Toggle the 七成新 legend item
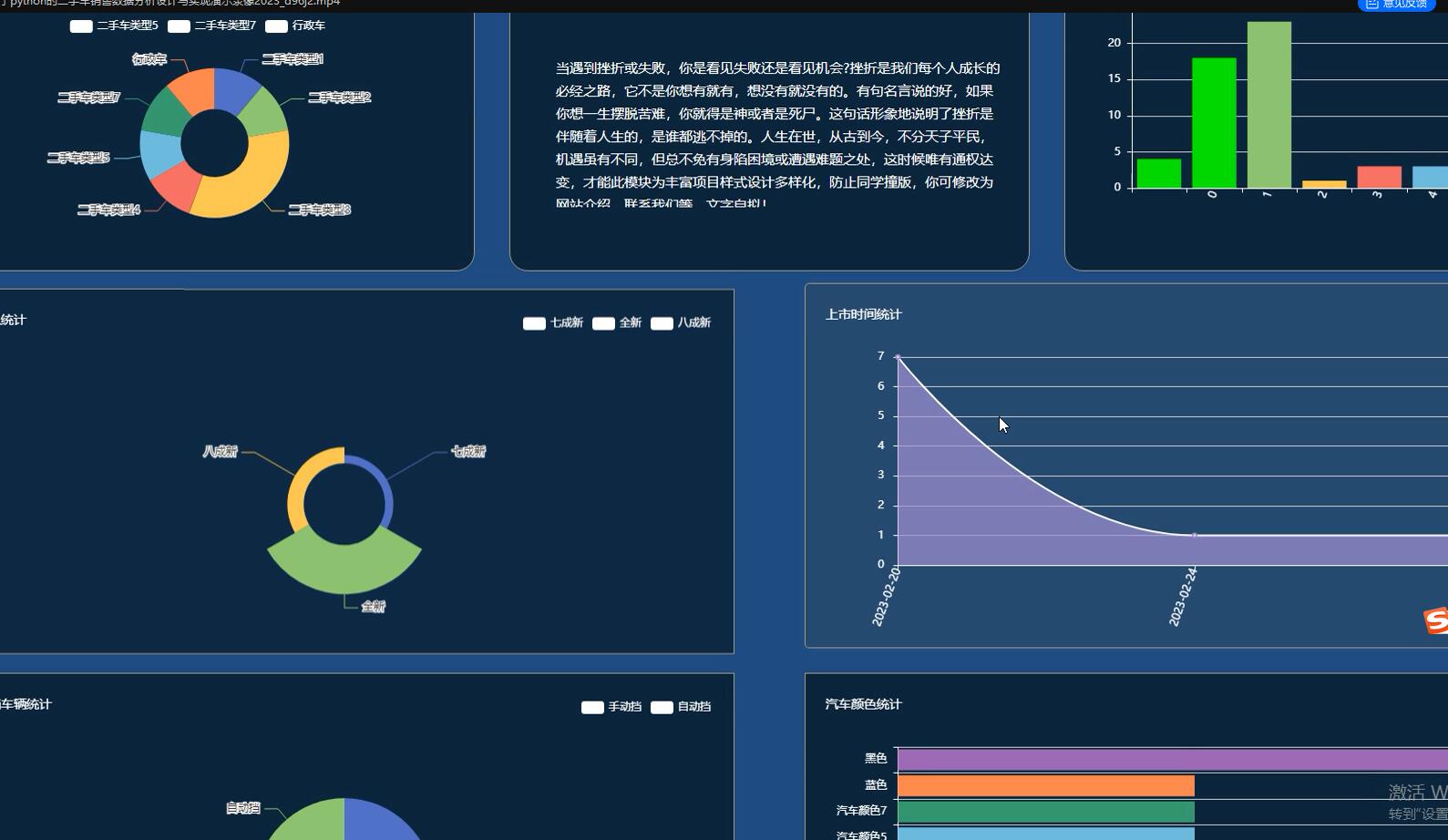This screenshot has width=1448, height=840. click(552, 323)
